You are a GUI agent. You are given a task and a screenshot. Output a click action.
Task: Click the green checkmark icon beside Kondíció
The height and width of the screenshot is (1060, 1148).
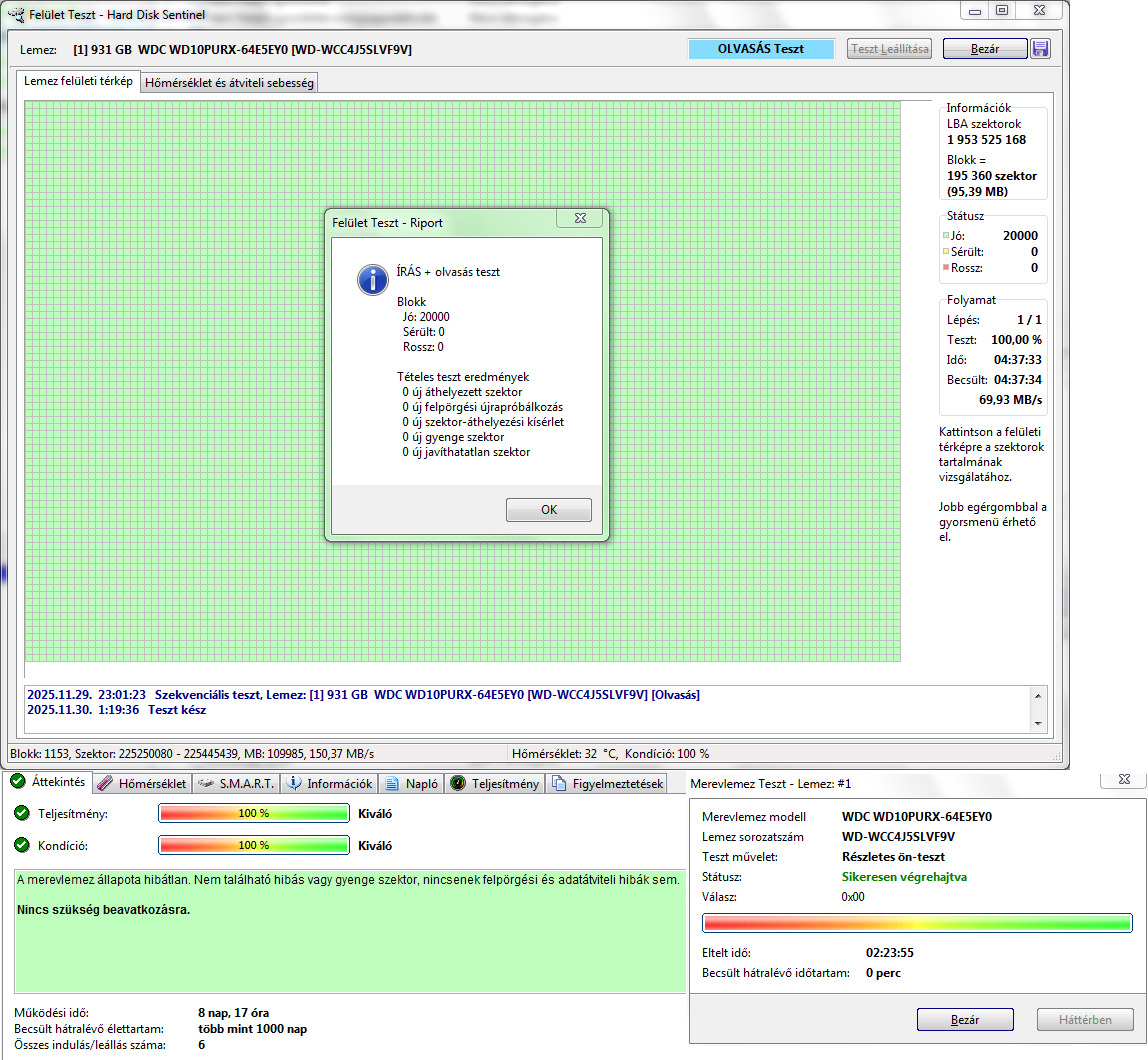pyautogui.click(x=22, y=846)
